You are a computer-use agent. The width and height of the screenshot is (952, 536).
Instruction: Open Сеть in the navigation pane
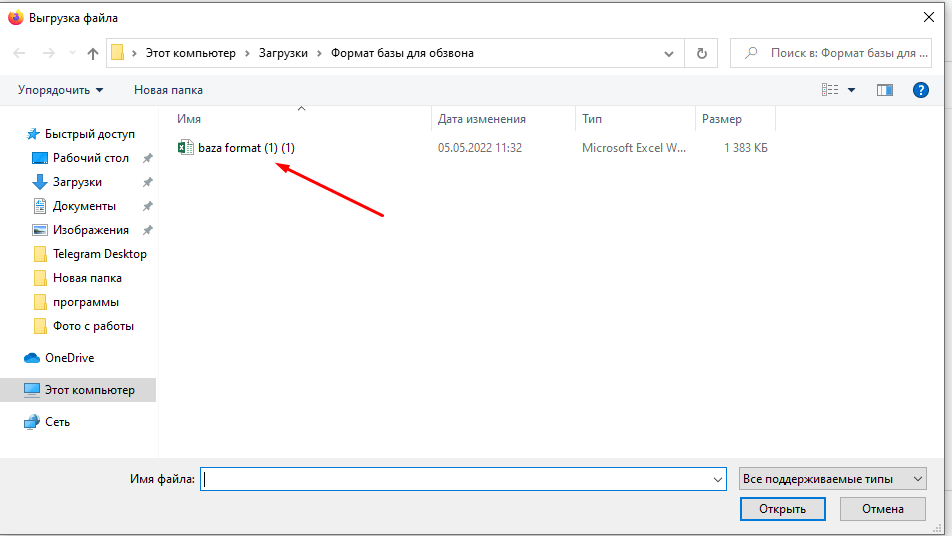click(57, 422)
